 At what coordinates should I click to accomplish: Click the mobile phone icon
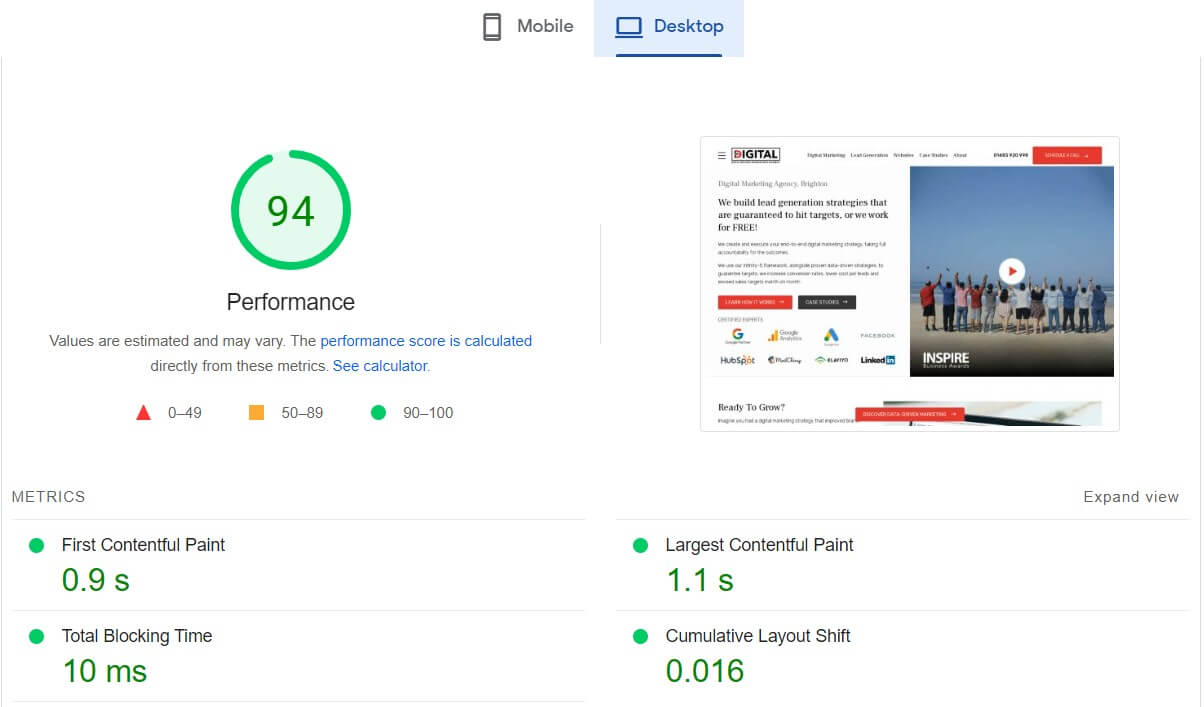pyautogui.click(x=492, y=27)
